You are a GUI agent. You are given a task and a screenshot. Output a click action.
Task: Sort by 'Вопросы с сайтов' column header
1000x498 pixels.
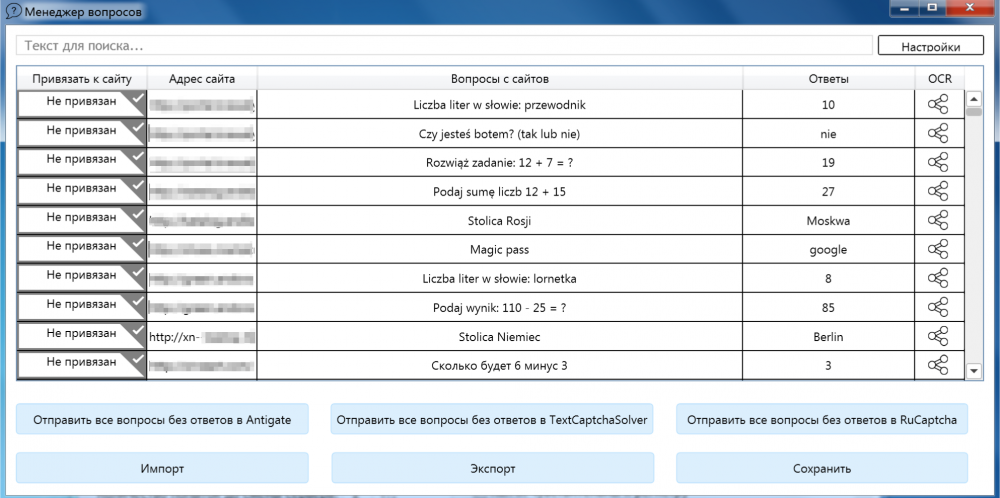(x=500, y=79)
